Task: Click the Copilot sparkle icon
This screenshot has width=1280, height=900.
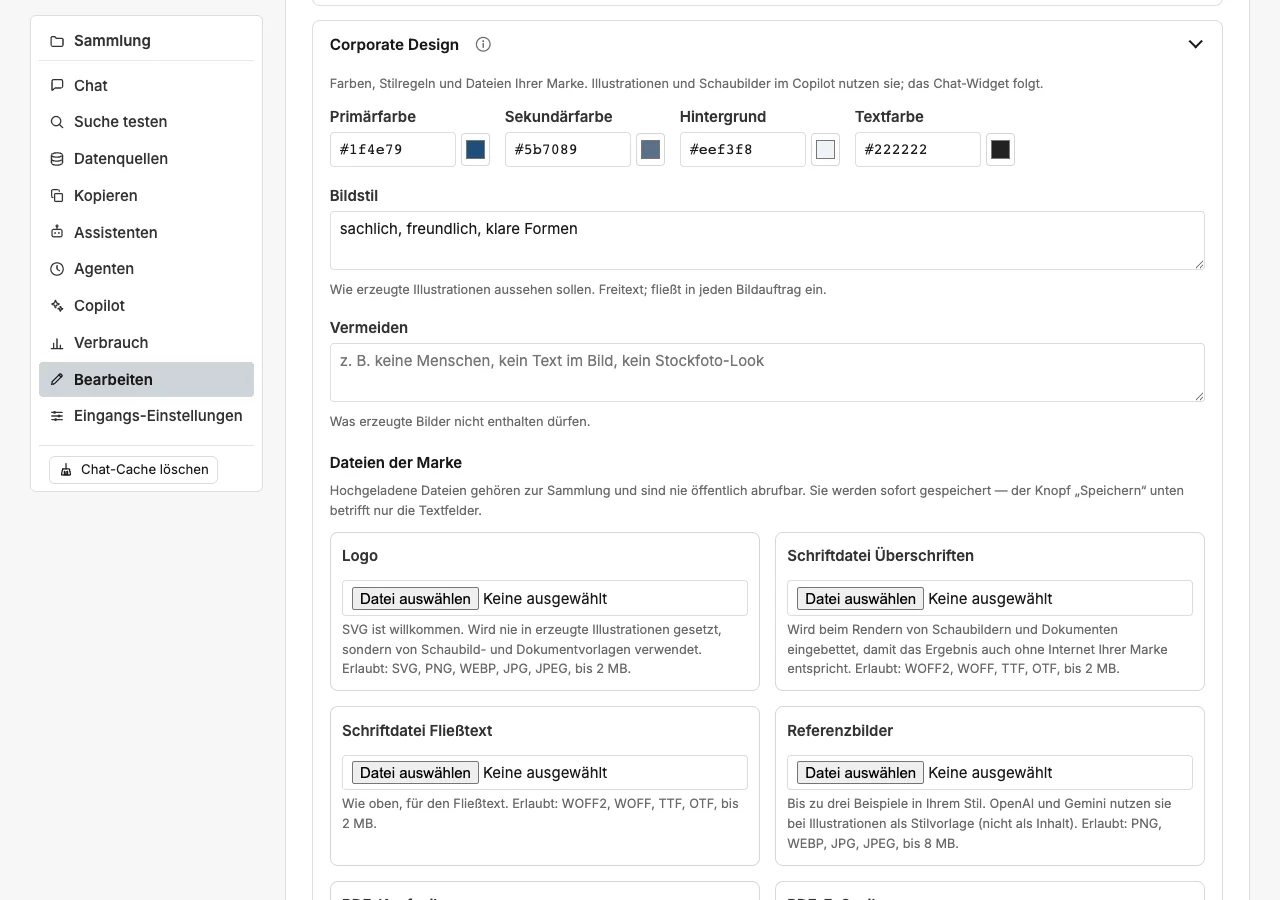Action: pos(57,306)
